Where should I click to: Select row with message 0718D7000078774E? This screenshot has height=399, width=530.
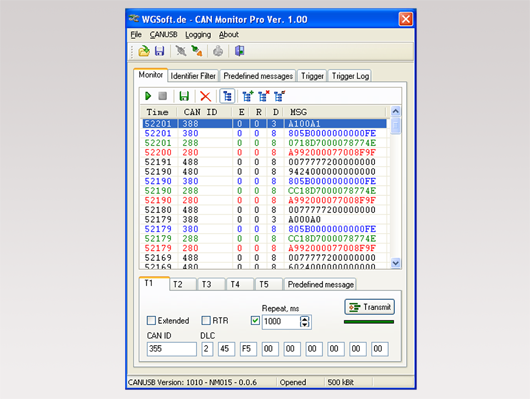[x=264, y=143]
